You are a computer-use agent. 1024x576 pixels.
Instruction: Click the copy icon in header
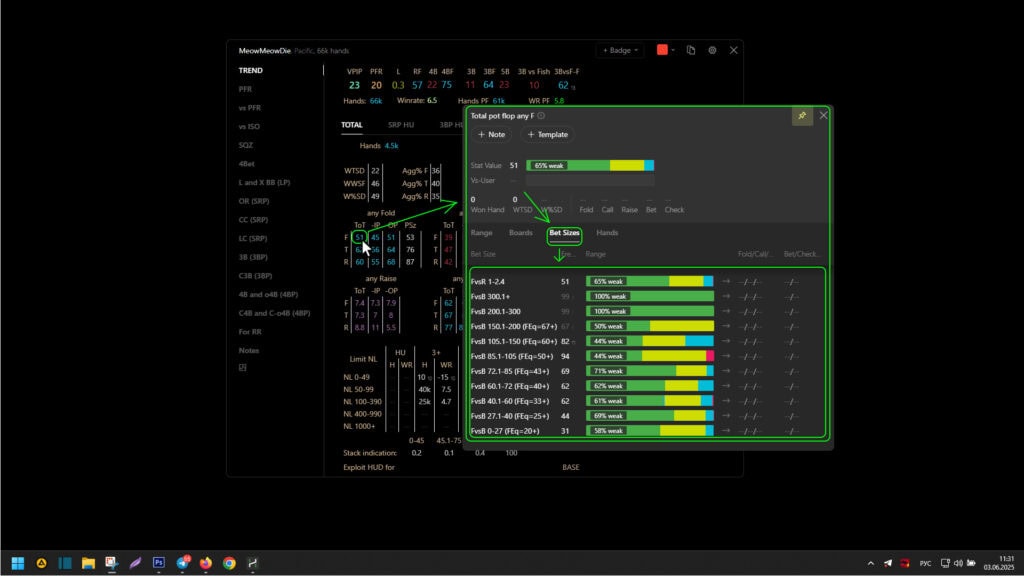(x=691, y=50)
